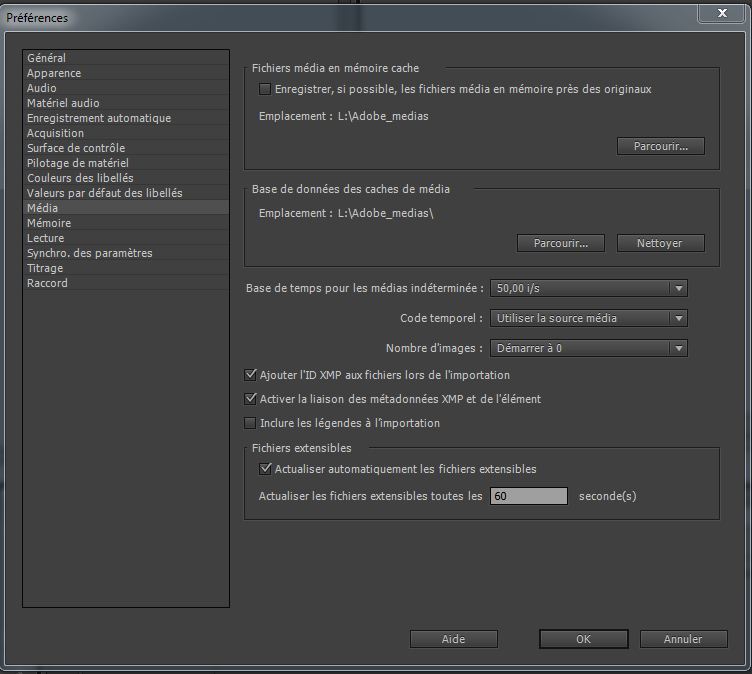Select Enregistrement automatique category

point(125,118)
